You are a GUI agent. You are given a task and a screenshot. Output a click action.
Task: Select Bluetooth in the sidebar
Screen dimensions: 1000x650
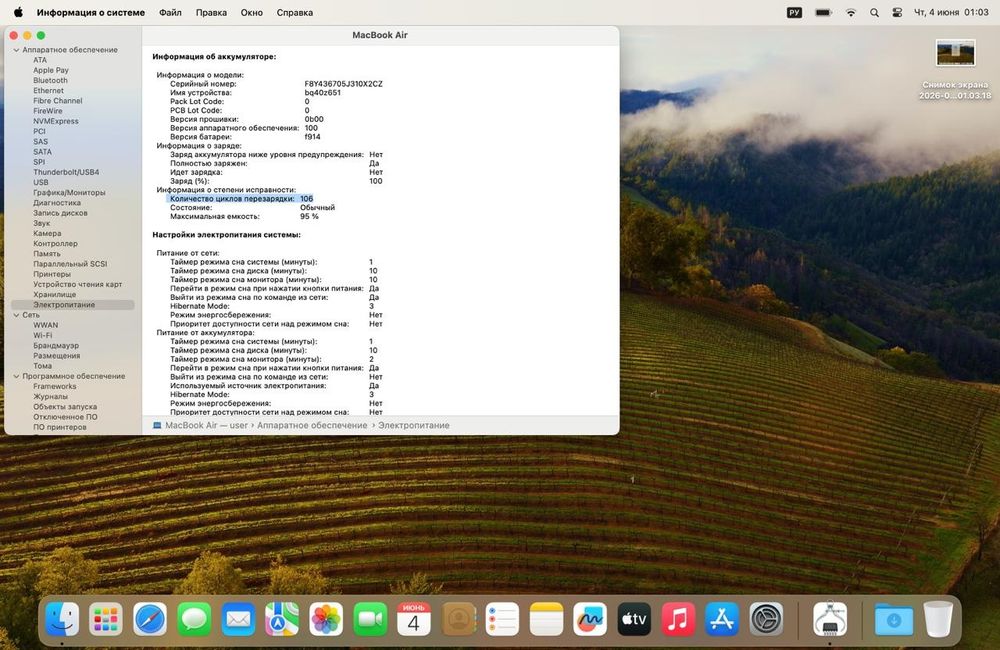click(x=50, y=80)
